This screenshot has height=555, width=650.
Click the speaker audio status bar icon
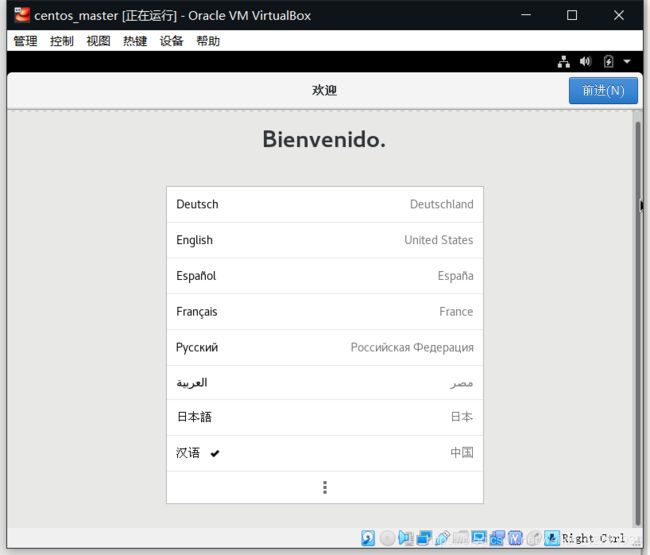tap(405, 538)
